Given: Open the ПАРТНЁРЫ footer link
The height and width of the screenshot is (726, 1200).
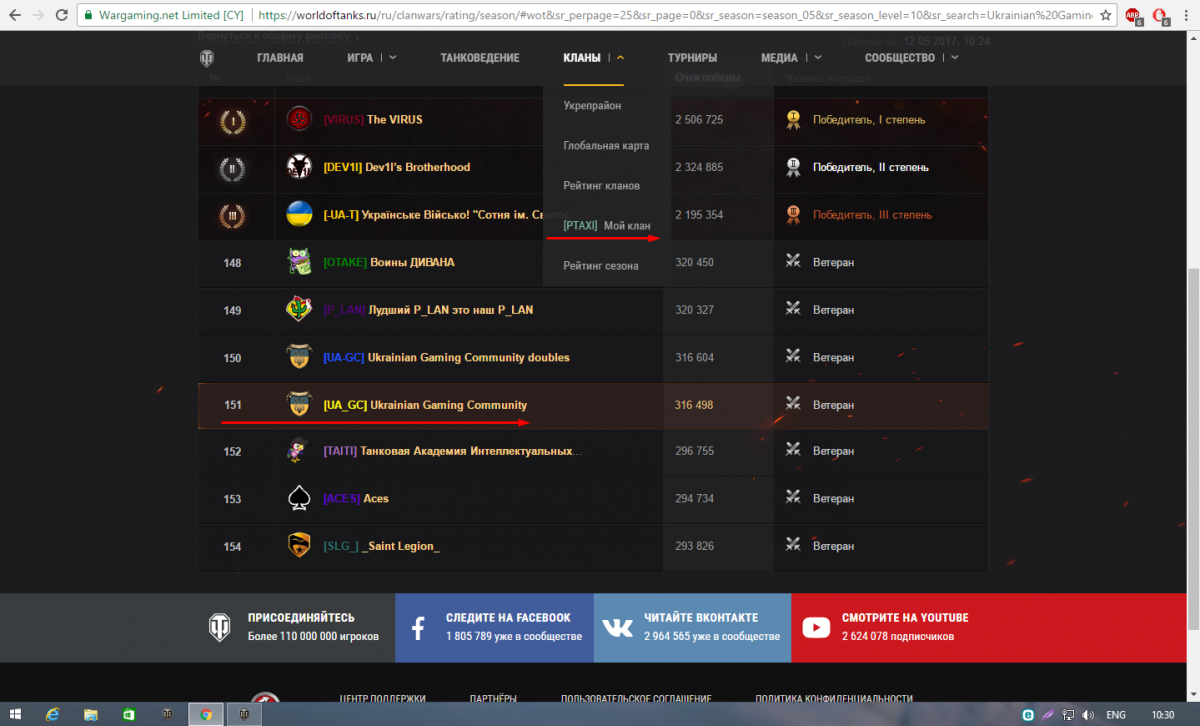Looking at the screenshot, I should (493, 699).
